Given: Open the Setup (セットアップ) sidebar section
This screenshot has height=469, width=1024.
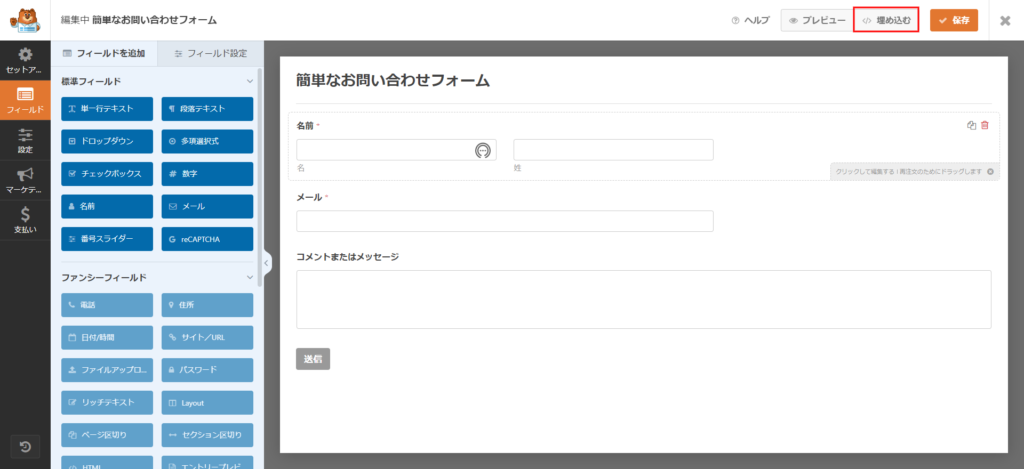Looking at the screenshot, I should [x=25, y=60].
